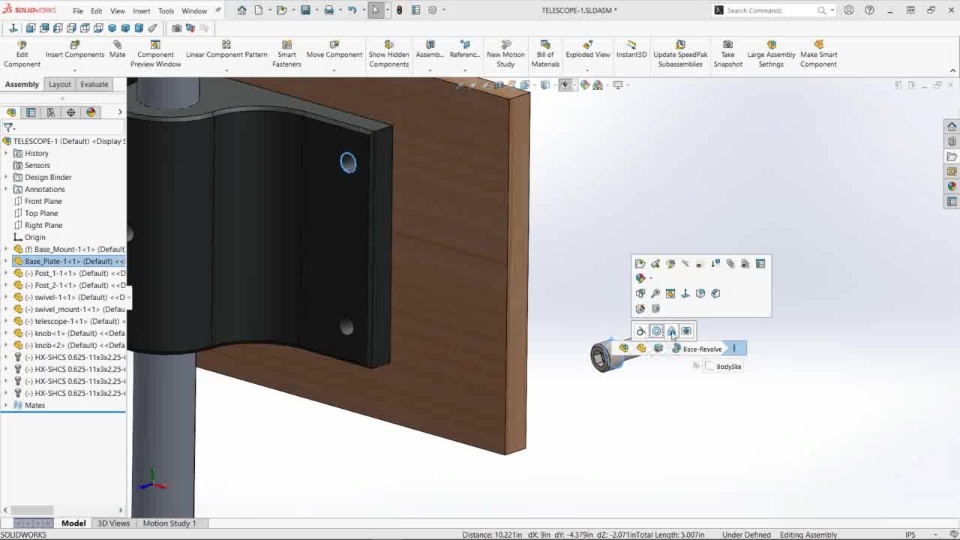Expand the Design Binder node

click(6, 177)
